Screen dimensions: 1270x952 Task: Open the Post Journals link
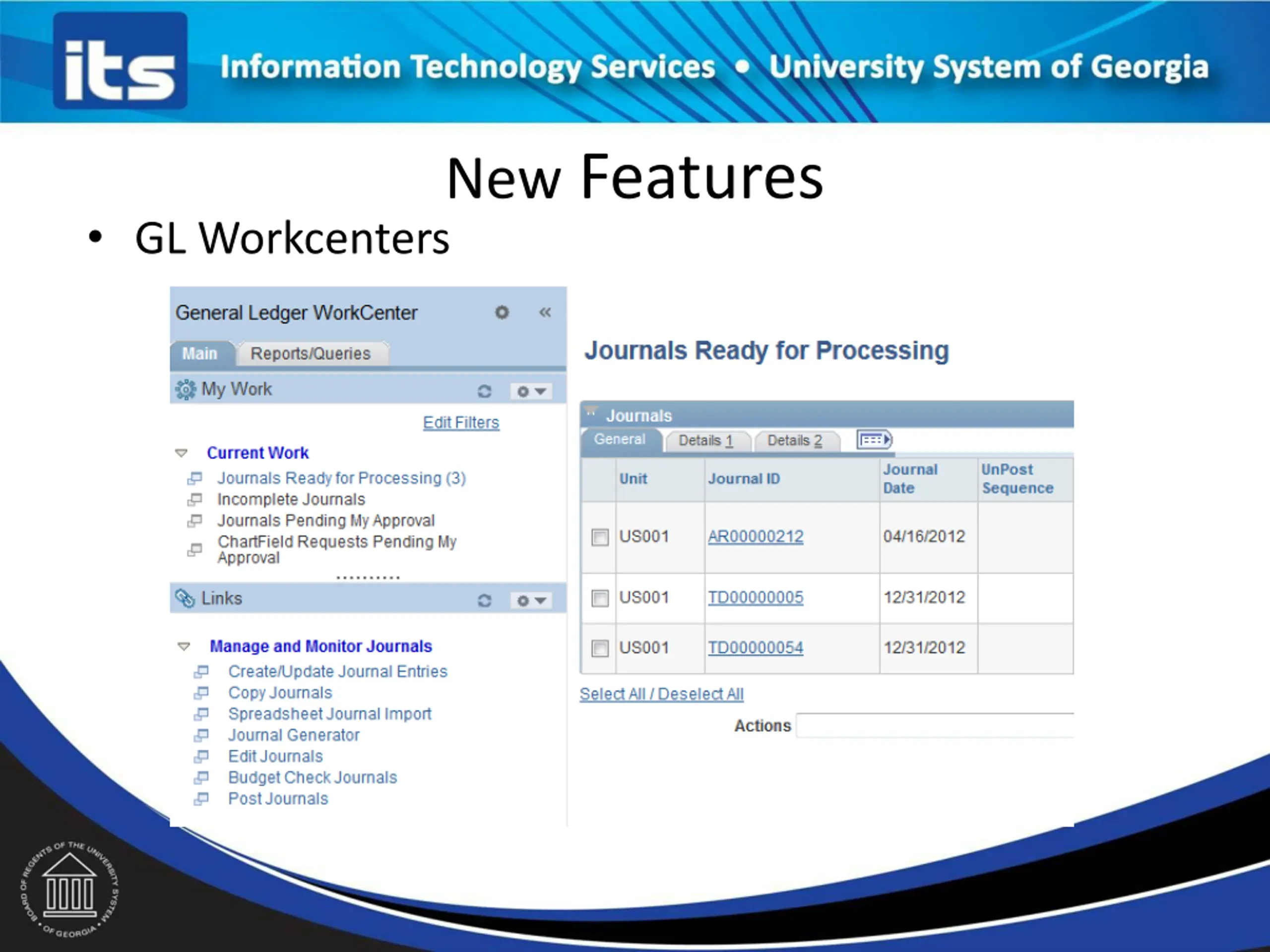click(x=278, y=799)
